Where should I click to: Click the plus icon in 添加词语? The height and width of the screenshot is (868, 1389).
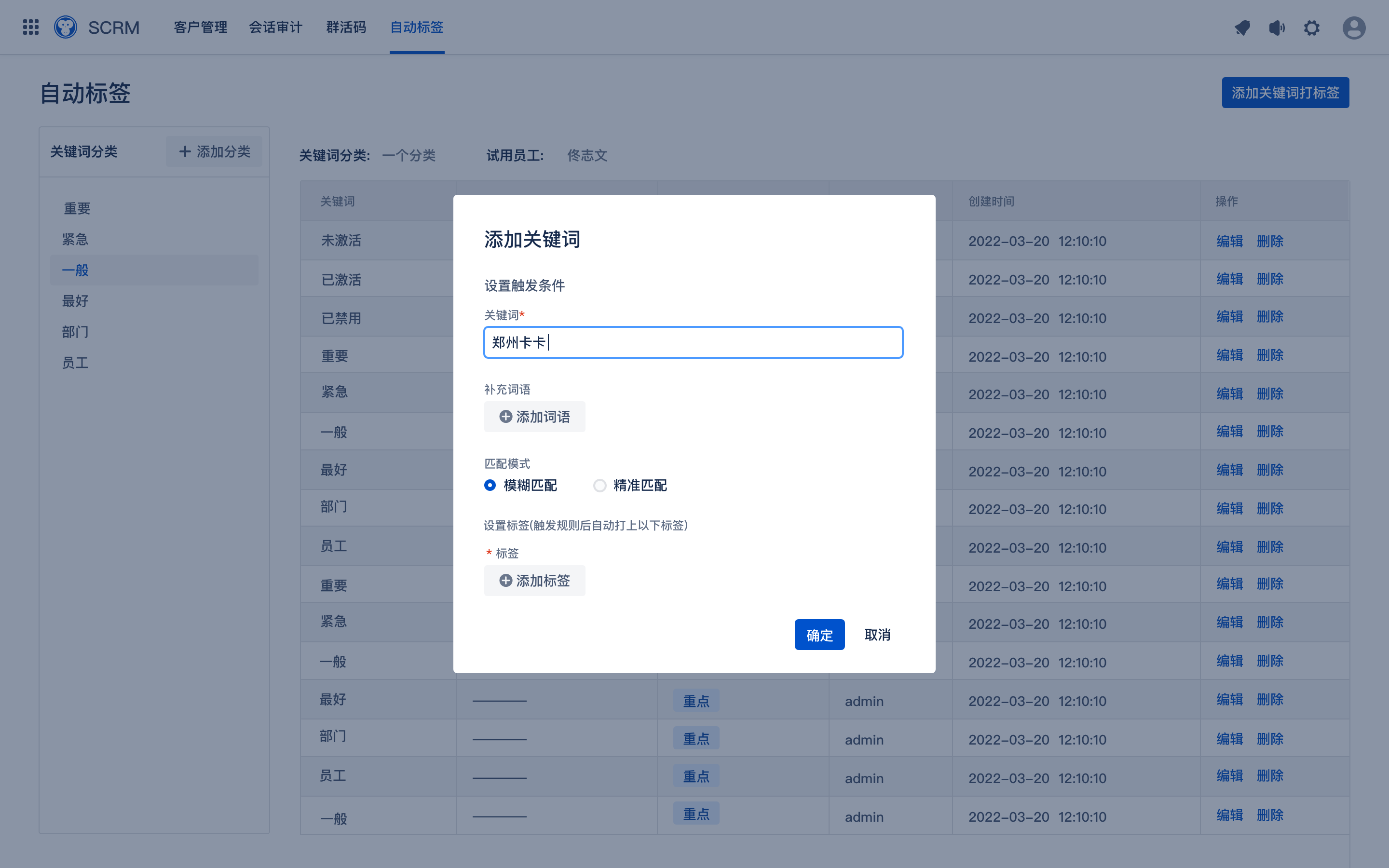pyautogui.click(x=505, y=417)
